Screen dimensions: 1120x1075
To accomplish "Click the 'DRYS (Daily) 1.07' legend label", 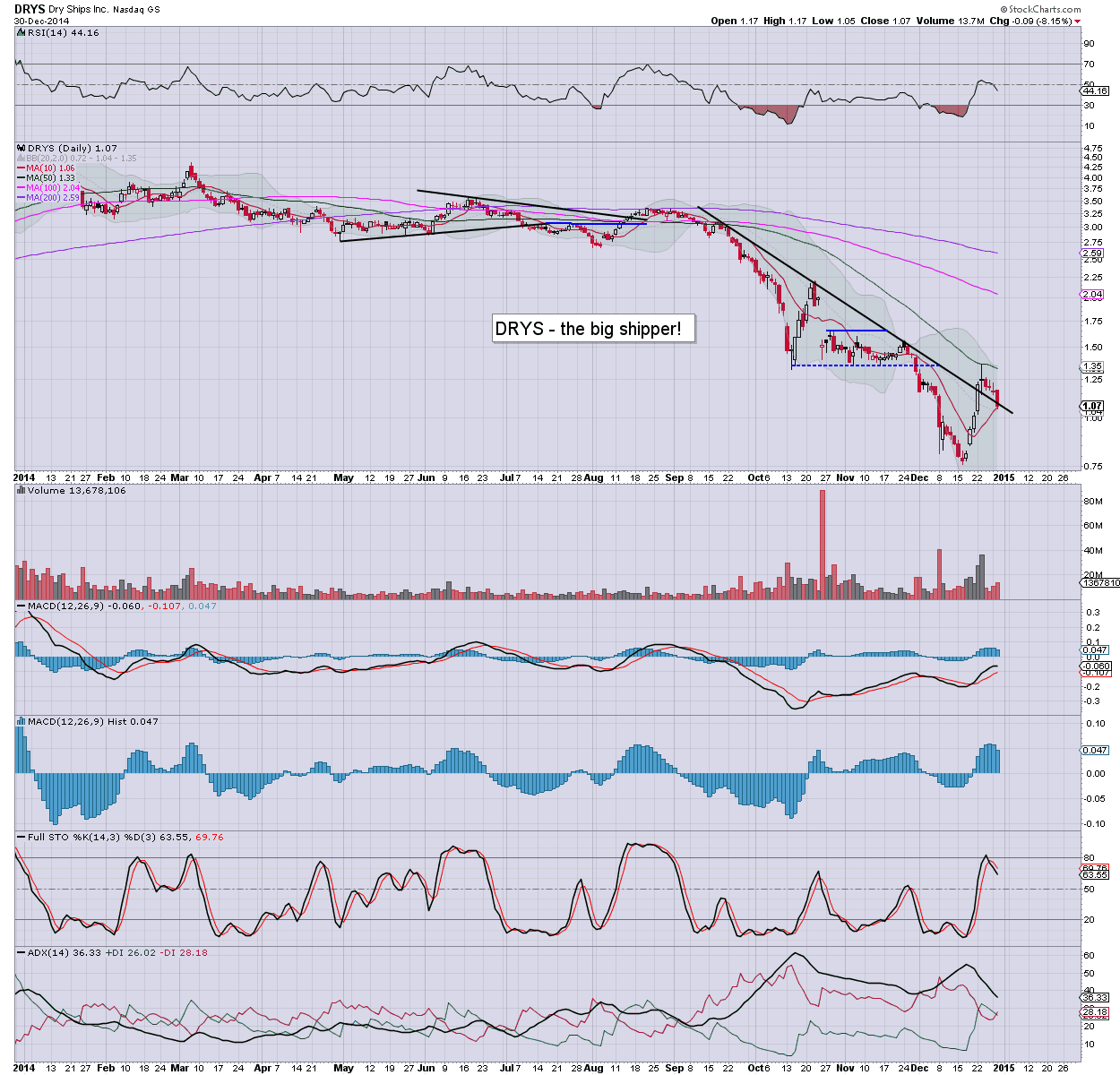I will point(72,148).
